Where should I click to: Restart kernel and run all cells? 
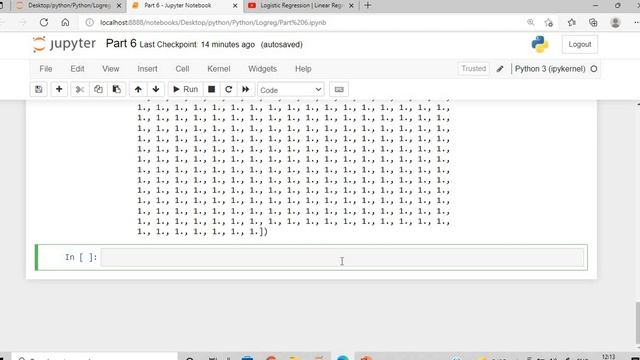click(x=246, y=89)
